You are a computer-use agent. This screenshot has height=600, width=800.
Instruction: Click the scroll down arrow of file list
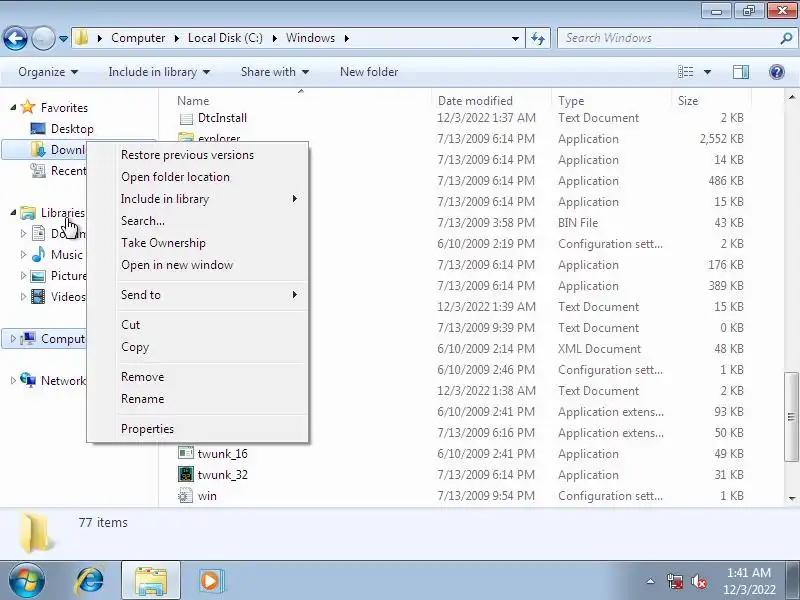pos(791,498)
